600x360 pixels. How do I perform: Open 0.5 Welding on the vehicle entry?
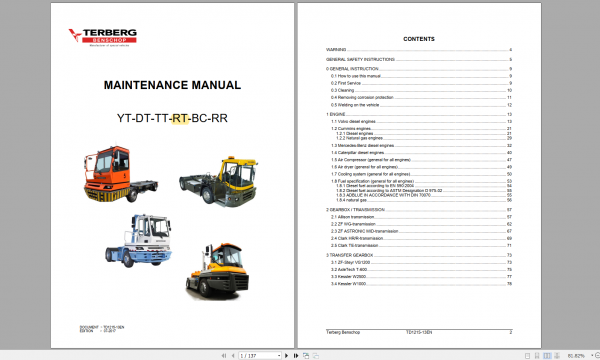tap(421, 105)
